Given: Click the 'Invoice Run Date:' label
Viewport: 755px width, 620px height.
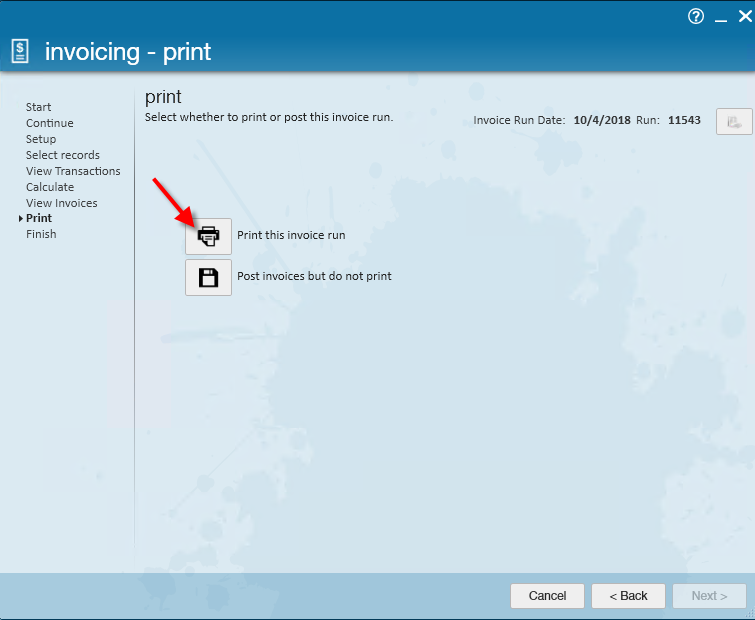Looking at the screenshot, I should click(519, 120).
